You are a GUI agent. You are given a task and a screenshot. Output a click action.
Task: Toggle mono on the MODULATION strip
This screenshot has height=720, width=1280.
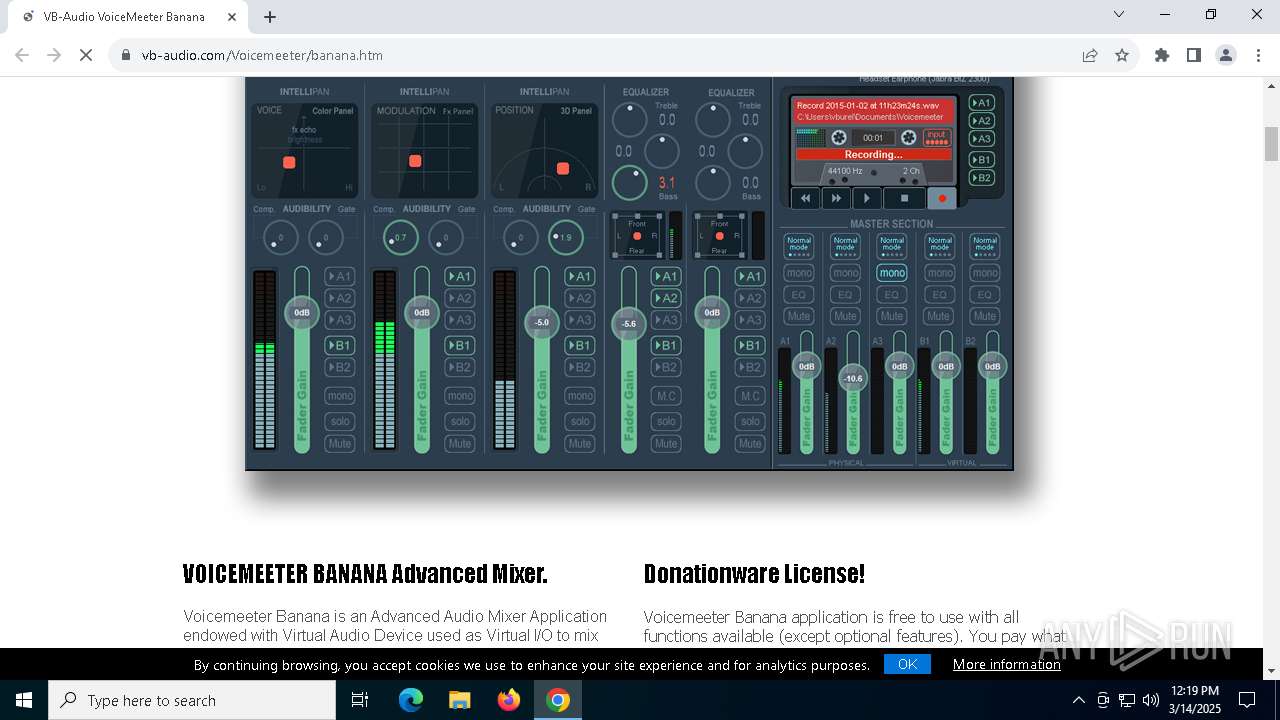point(460,396)
